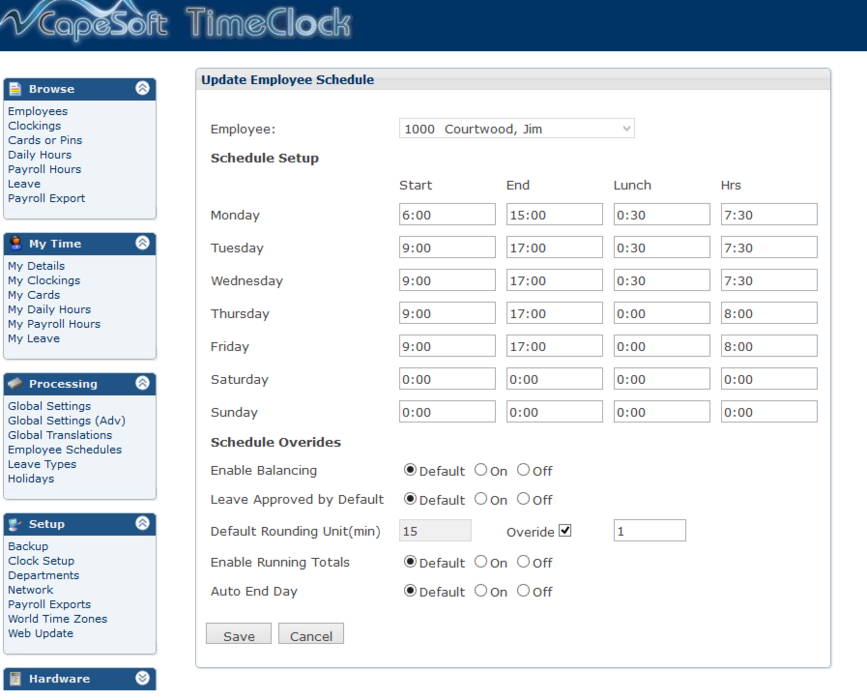Set Enable Balancing to Default
The width and height of the screenshot is (867, 700).
click(x=410, y=470)
